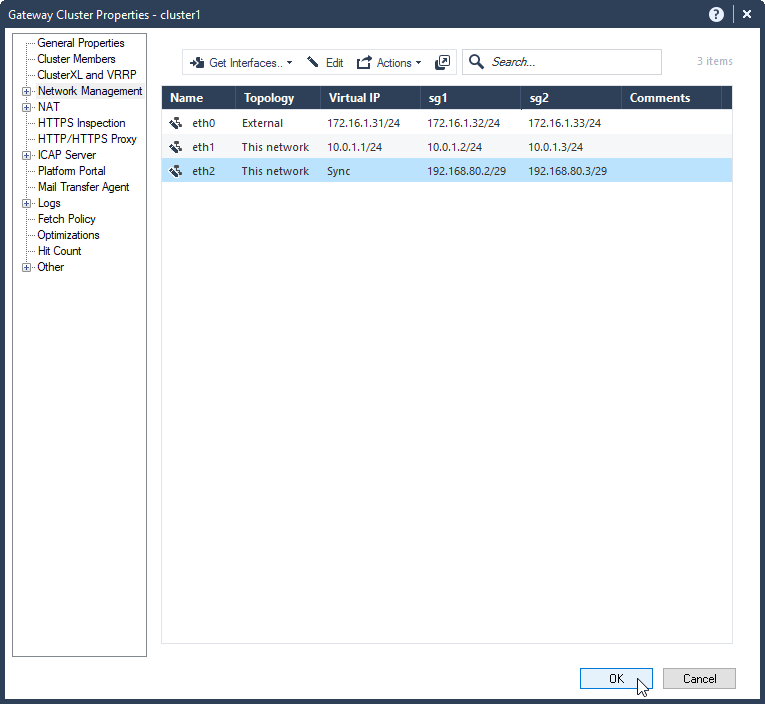Open the Hit Count page
Image resolution: width=765 pixels, height=704 pixels.
tap(60, 251)
